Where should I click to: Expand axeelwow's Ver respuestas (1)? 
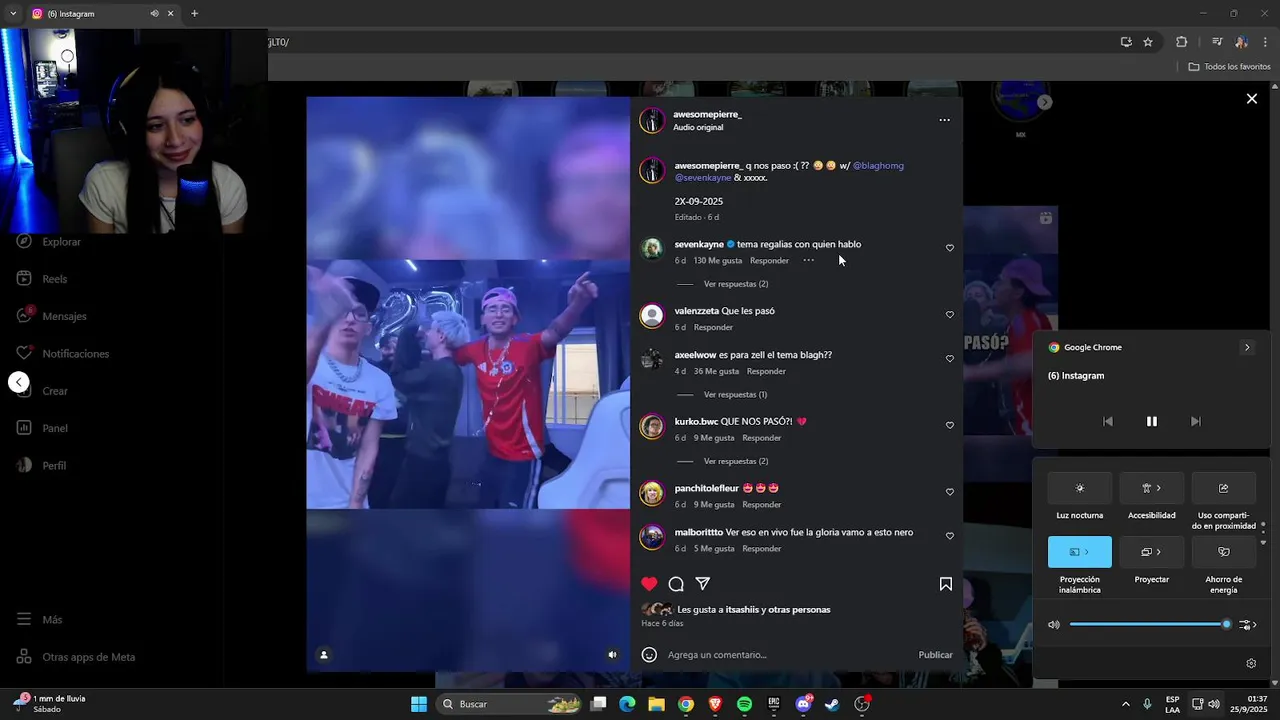coord(735,395)
